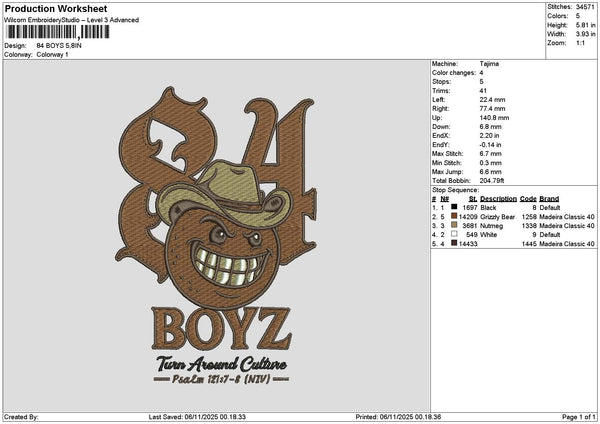Click the Trims value 41
Image resolution: width=600 pixels, height=424 pixels.
pyautogui.click(x=483, y=91)
